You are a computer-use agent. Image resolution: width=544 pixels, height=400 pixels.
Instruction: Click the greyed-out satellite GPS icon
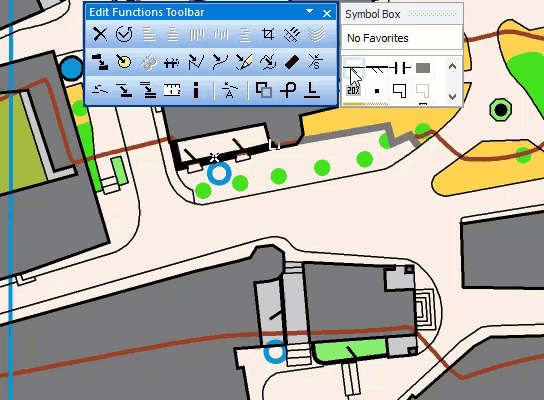[x=148, y=63]
